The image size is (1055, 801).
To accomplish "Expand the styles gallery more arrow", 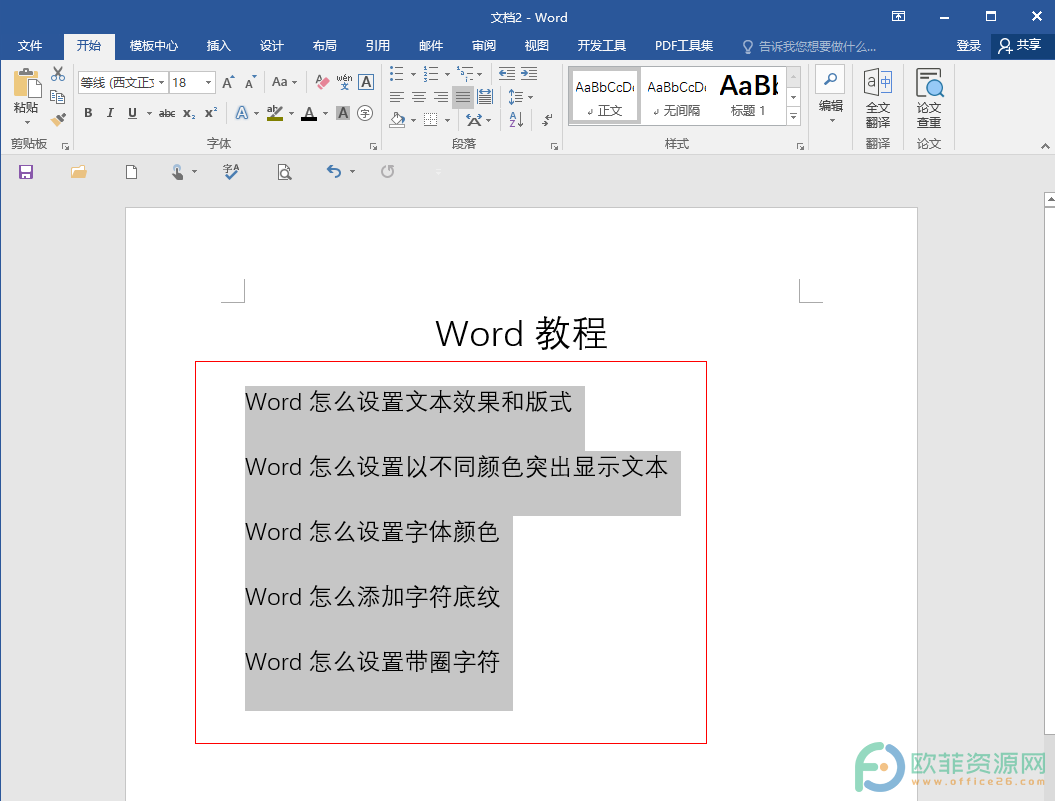I will tap(794, 116).
